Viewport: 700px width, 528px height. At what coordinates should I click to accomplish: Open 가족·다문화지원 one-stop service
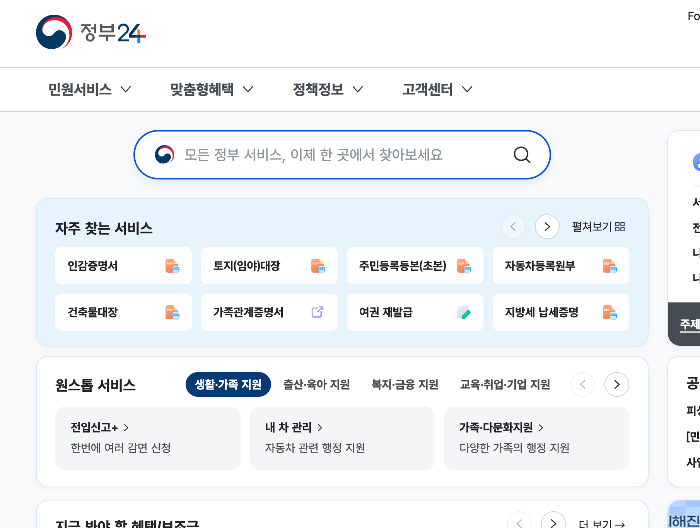[x=536, y=438]
